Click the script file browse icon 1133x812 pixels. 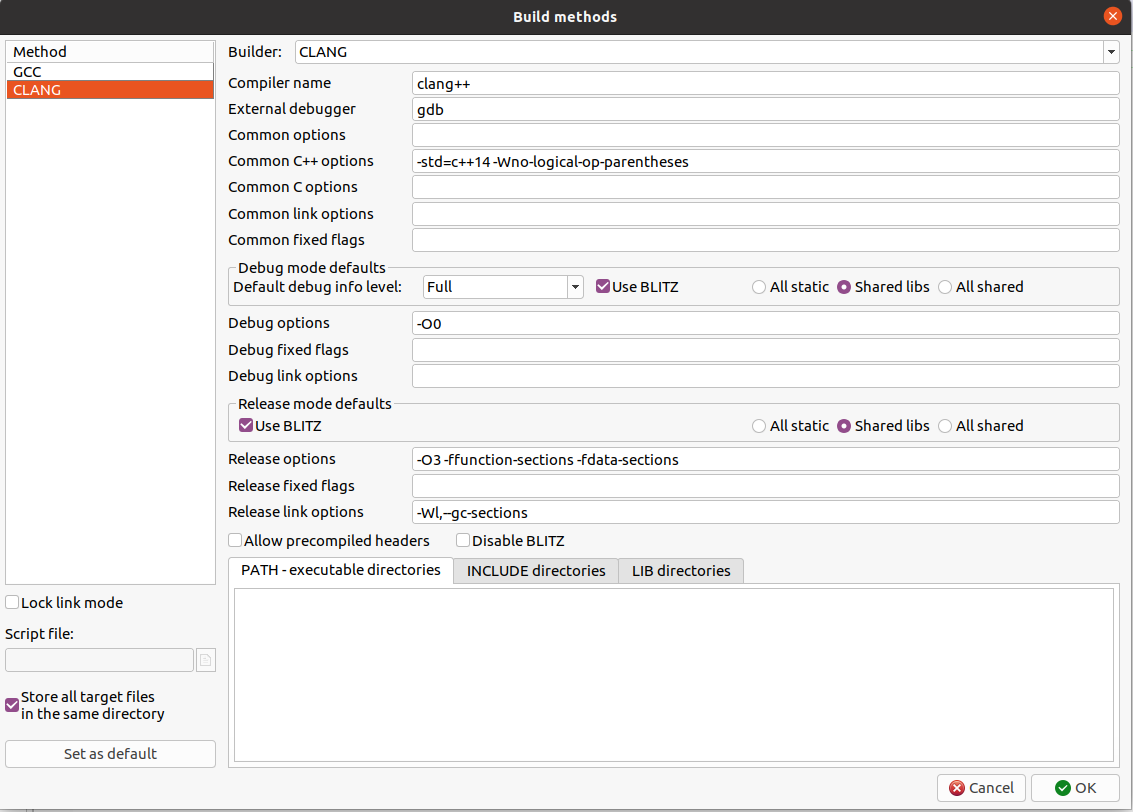(x=205, y=660)
